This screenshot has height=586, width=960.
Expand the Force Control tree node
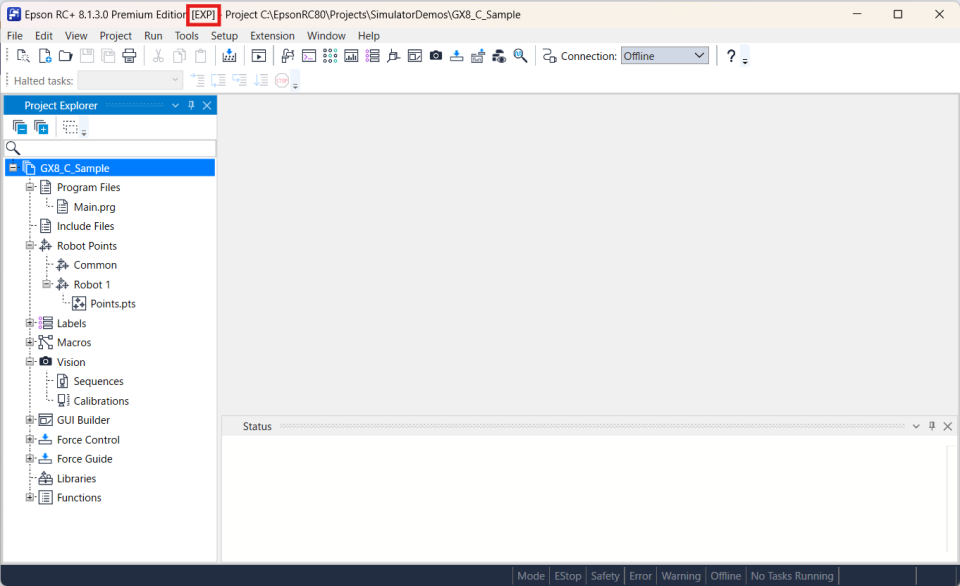(30, 440)
